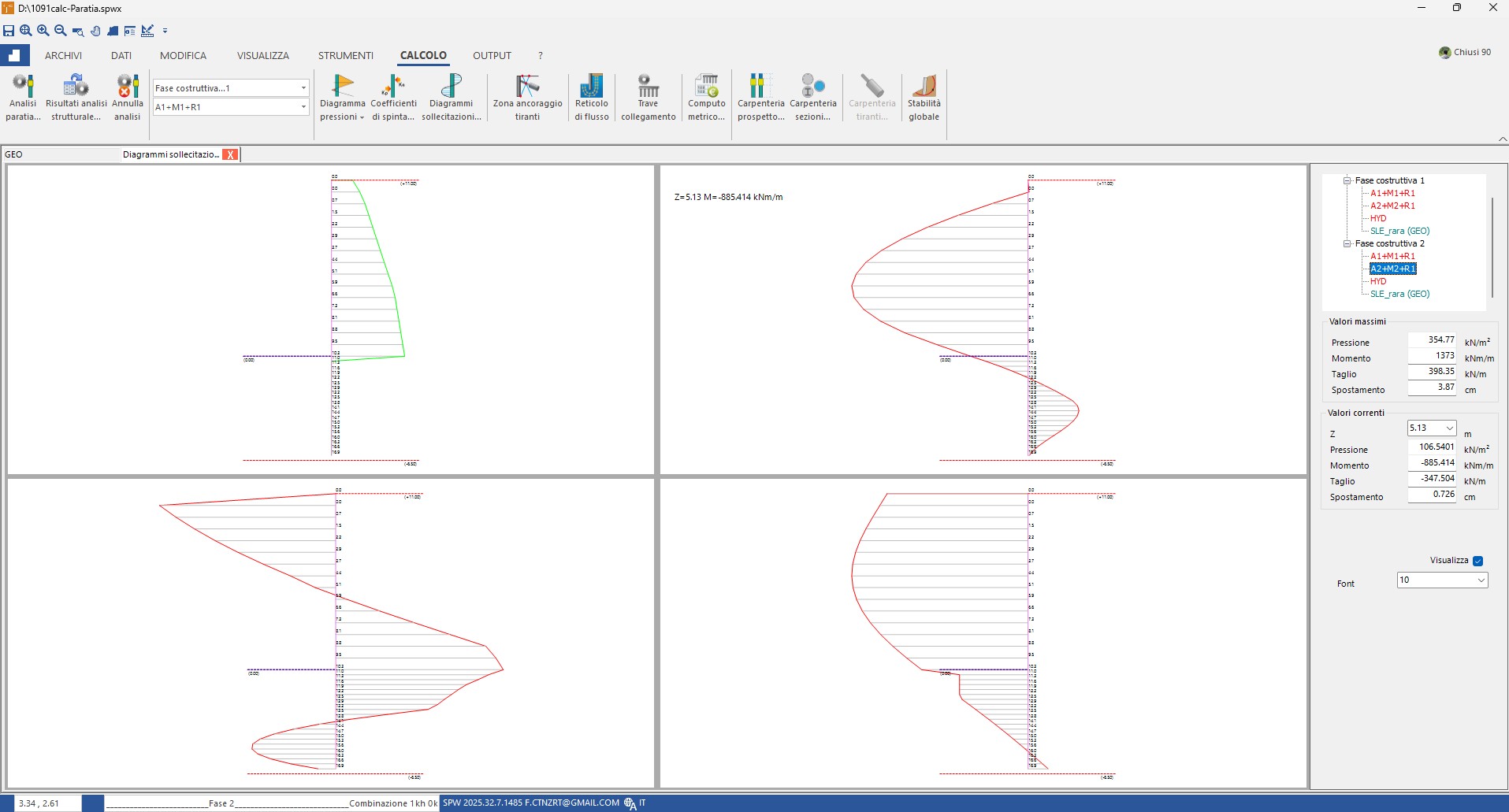Open the VISUALIZZA menu tab

coord(263,56)
